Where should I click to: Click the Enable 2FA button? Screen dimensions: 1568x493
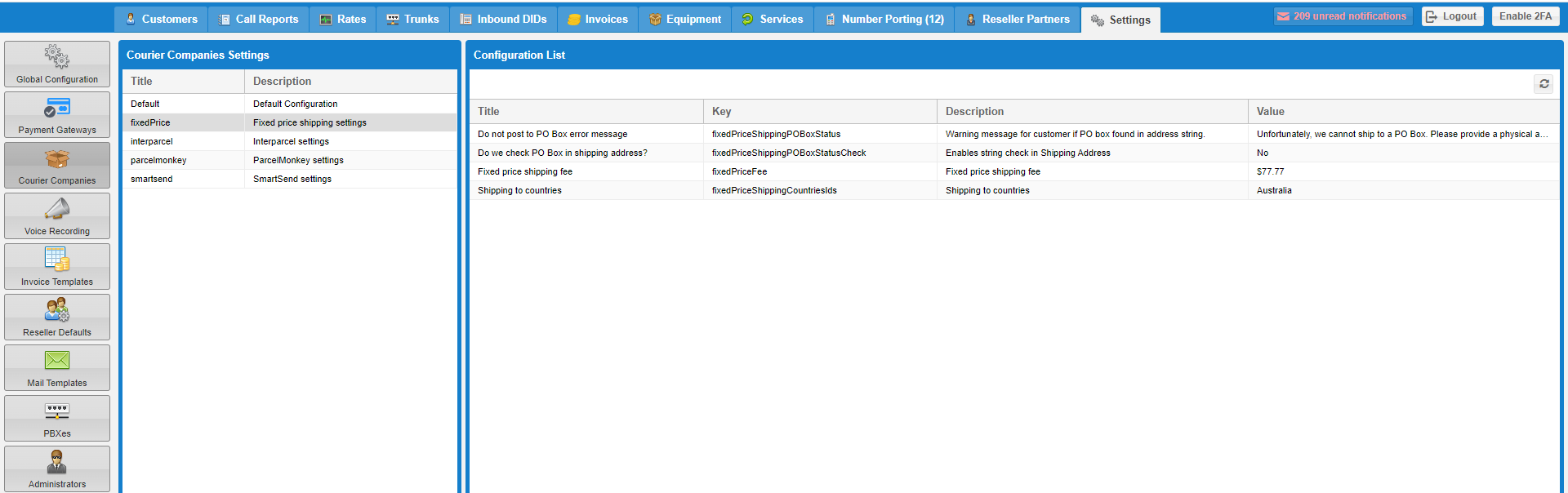click(x=1526, y=16)
